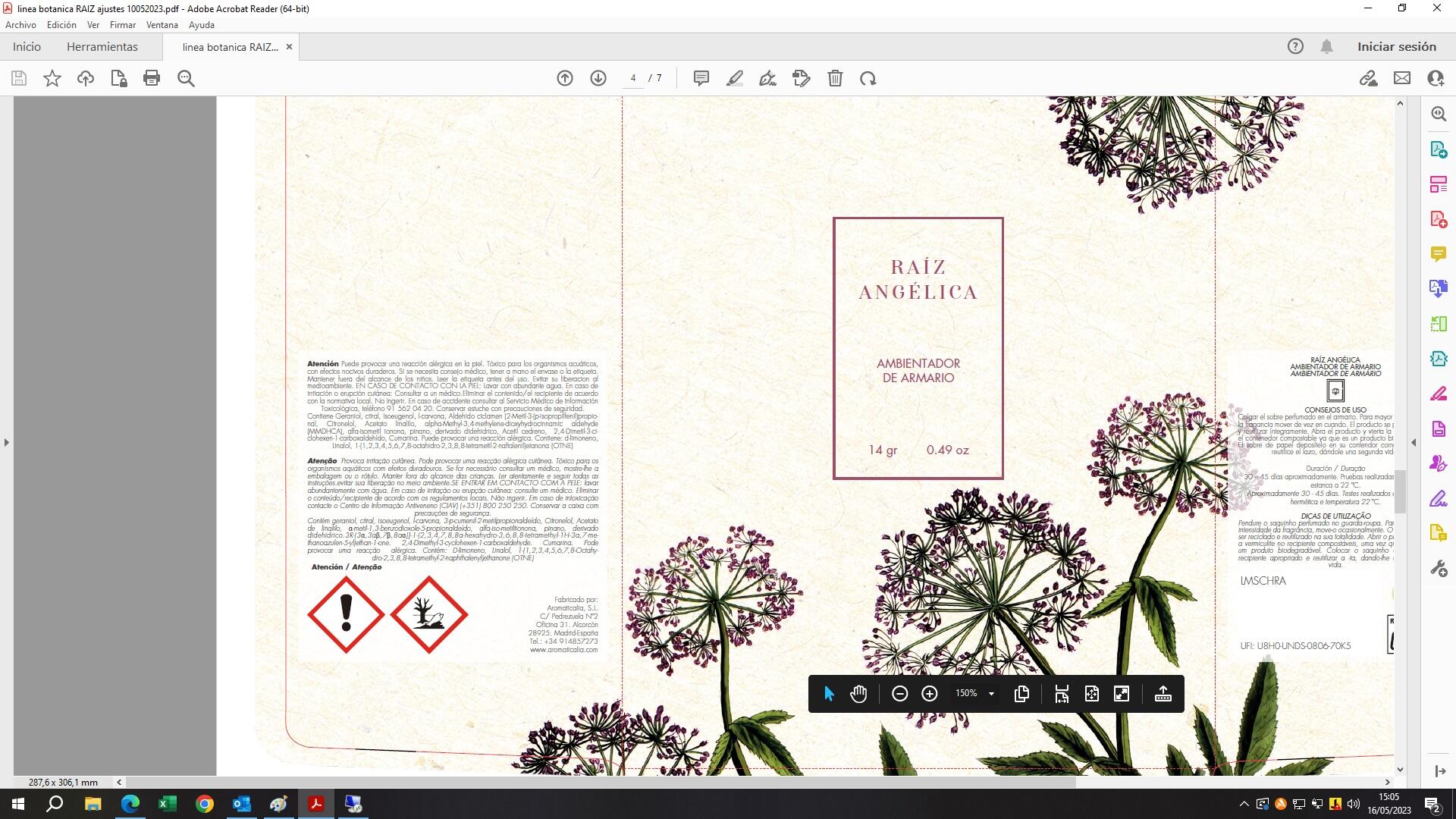Click the horizontal scrollbar thumb
Image resolution: width=1456 pixels, height=819 pixels.
pyautogui.click(x=599, y=782)
